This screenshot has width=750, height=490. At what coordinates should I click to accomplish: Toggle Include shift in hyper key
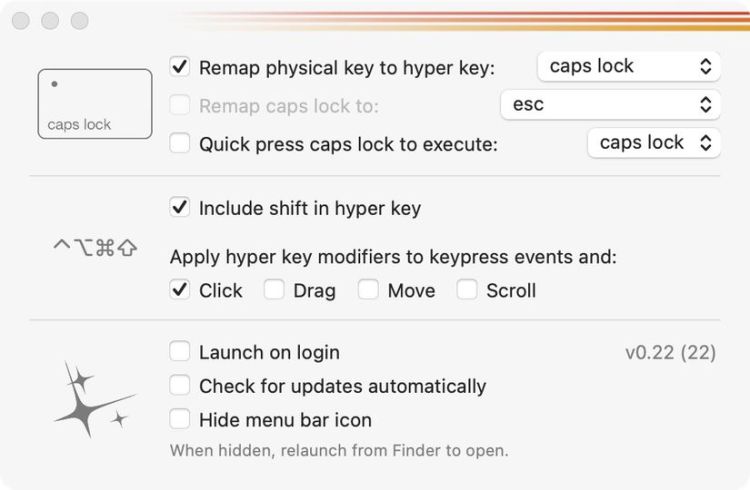coord(180,208)
